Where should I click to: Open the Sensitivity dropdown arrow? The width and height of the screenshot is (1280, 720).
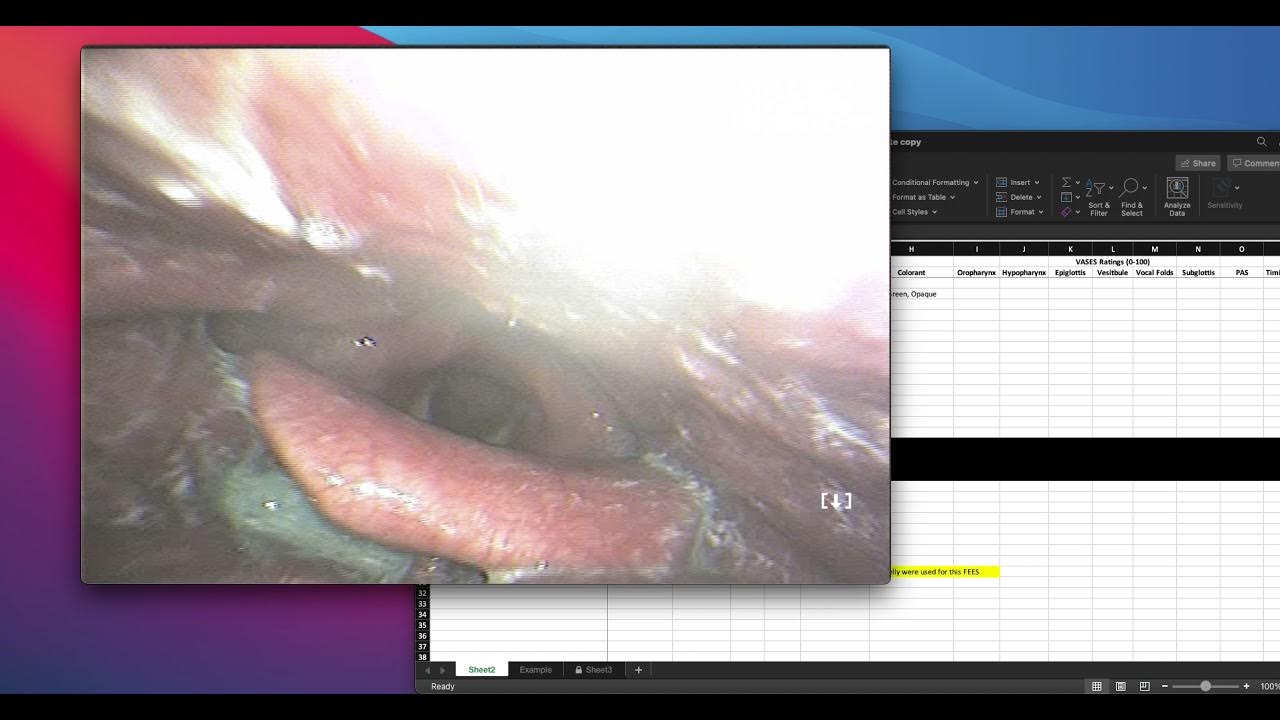(x=1237, y=187)
